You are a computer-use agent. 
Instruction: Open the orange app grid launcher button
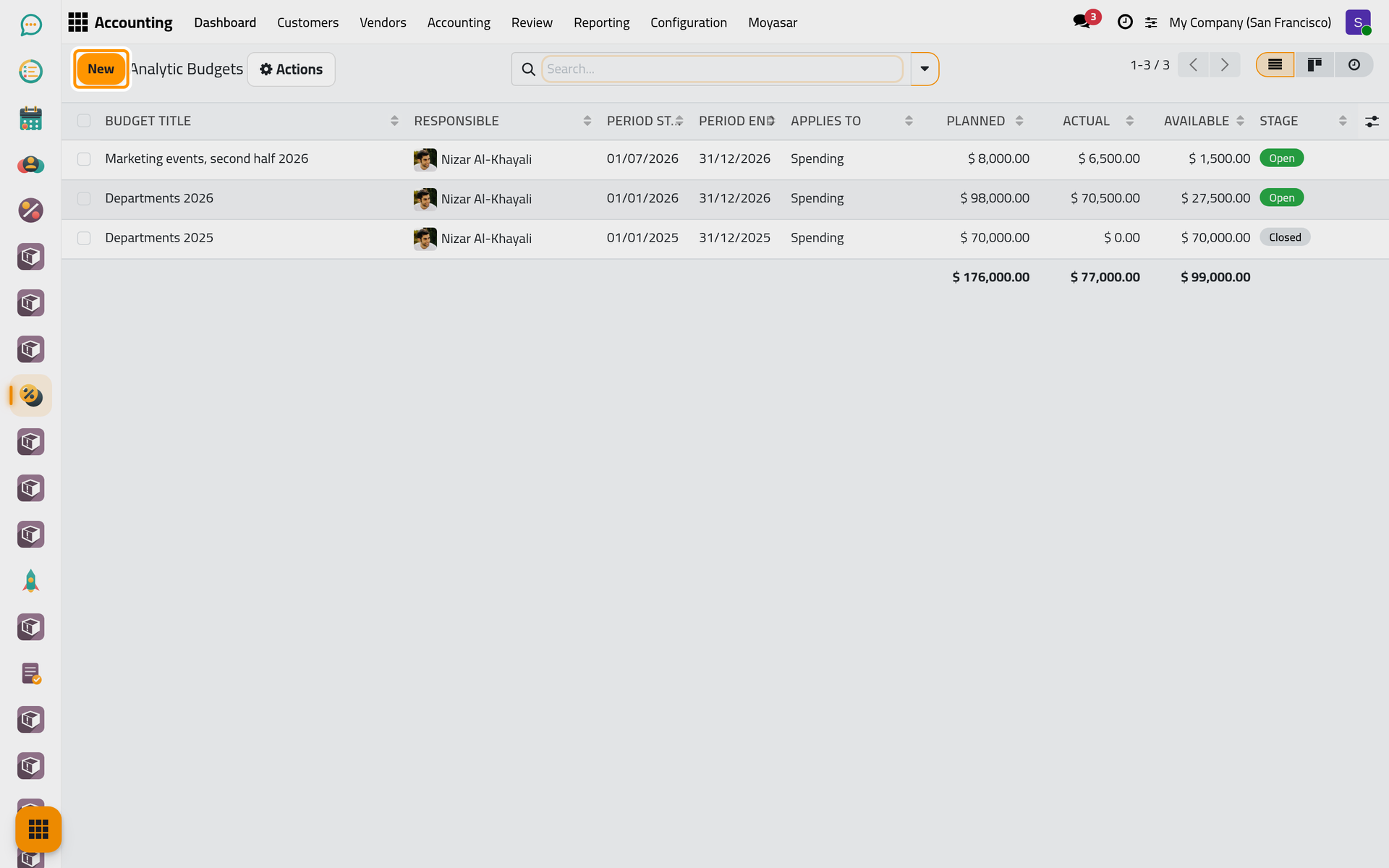pyautogui.click(x=38, y=829)
